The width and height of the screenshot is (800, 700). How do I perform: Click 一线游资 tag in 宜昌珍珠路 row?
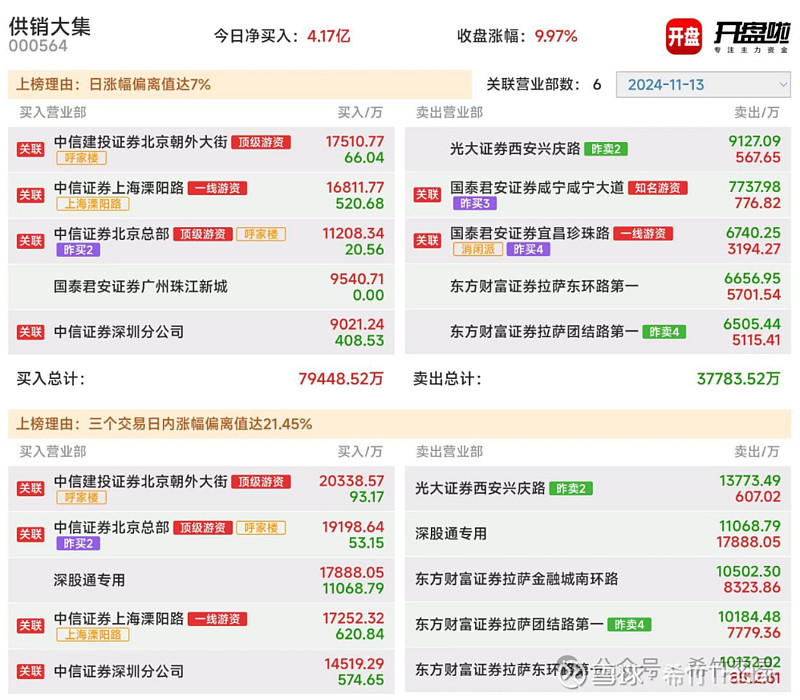pyautogui.click(x=643, y=234)
